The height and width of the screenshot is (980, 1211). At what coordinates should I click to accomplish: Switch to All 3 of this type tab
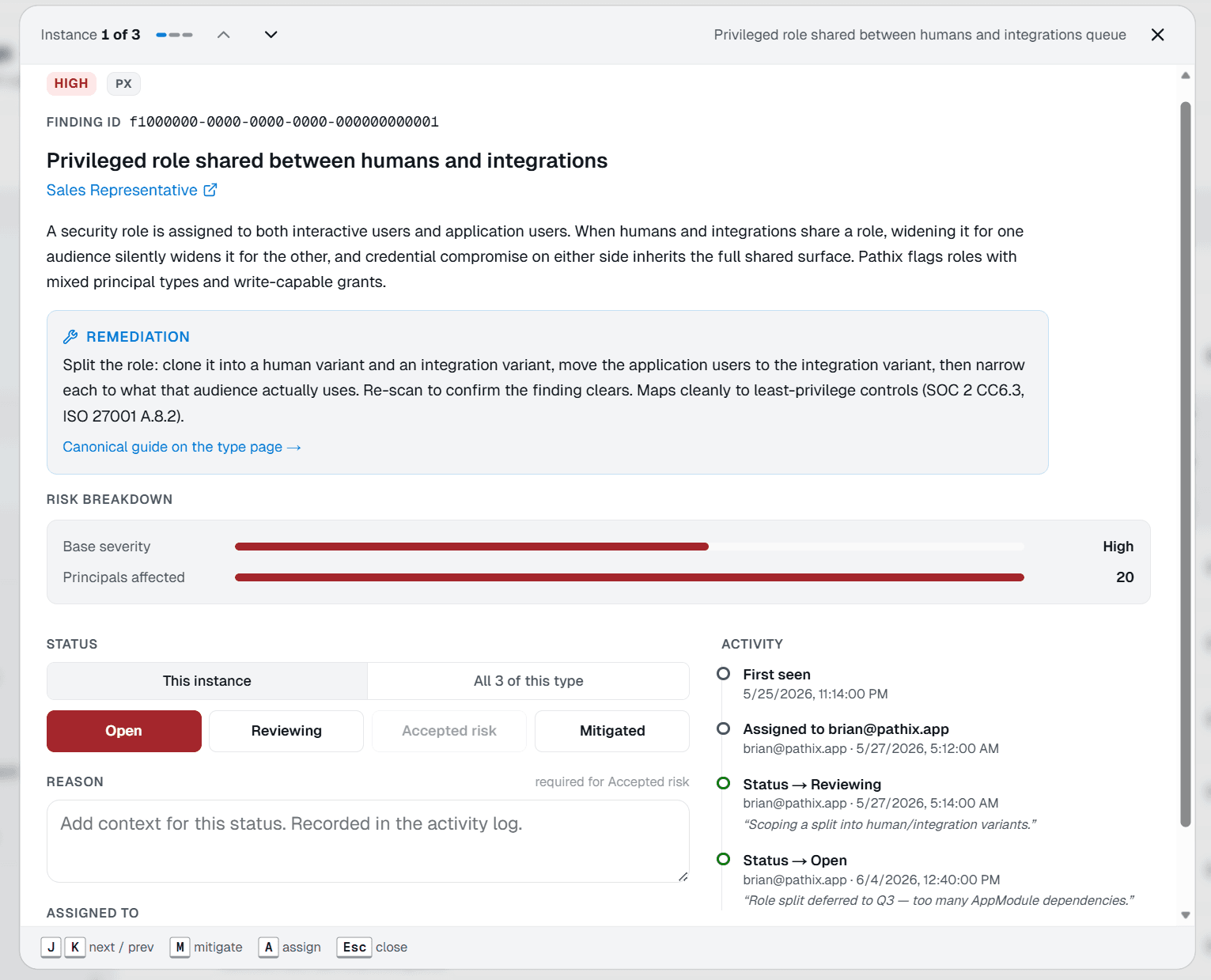click(528, 681)
